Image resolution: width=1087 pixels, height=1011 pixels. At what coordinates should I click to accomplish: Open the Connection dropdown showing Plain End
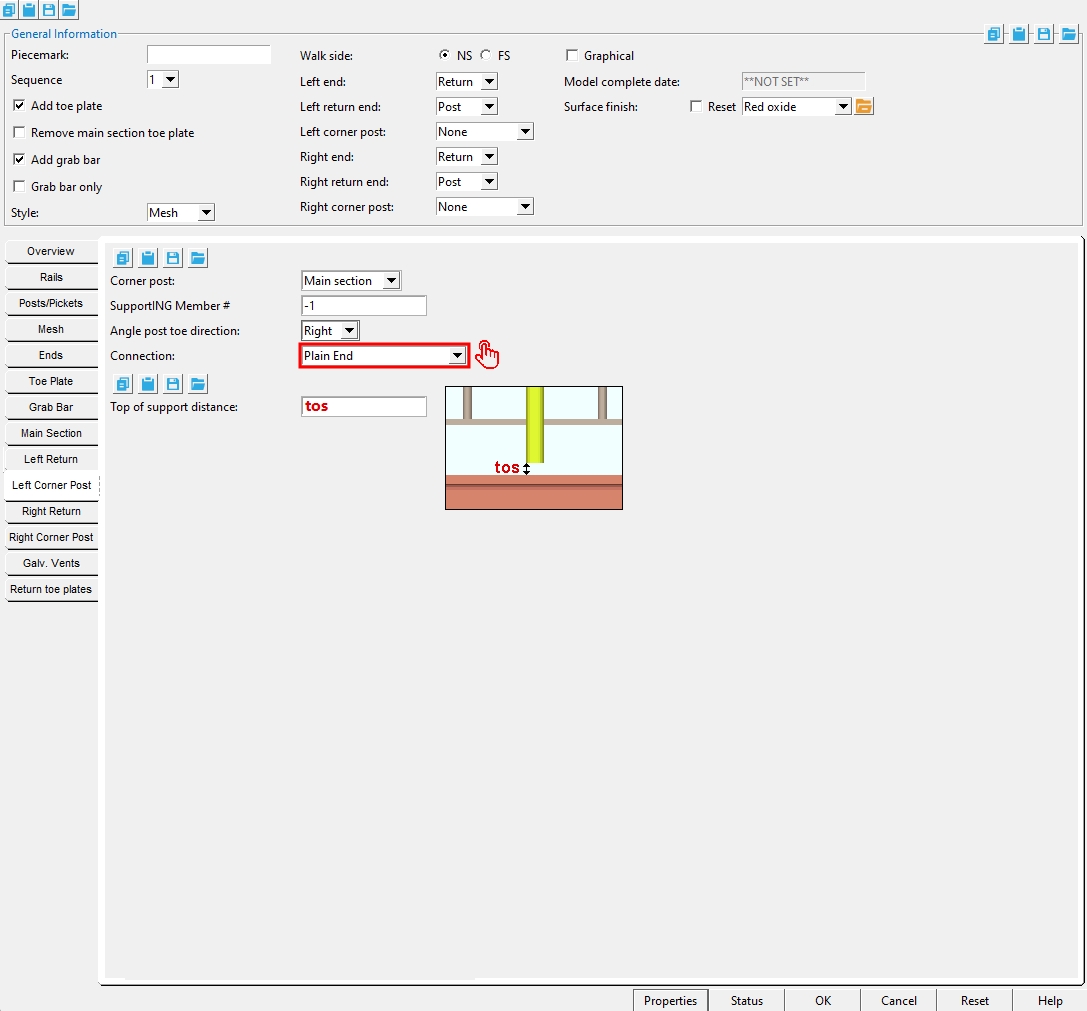pos(457,355)
